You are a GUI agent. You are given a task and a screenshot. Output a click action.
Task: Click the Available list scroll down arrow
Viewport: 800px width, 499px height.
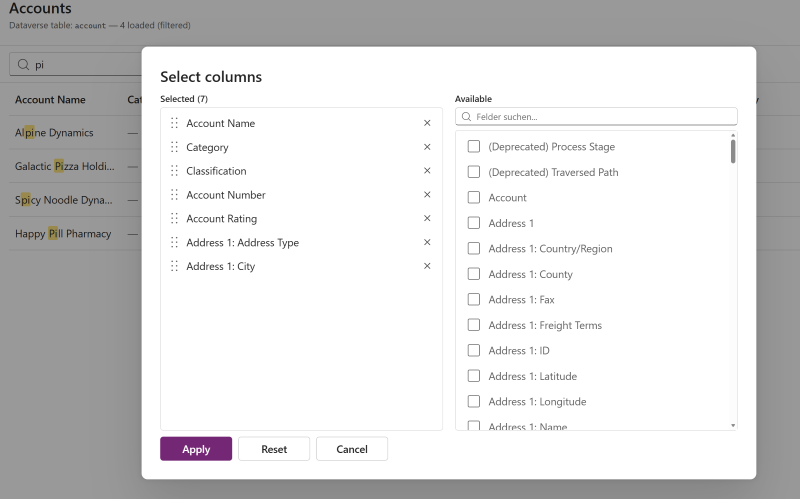[733, 426]
